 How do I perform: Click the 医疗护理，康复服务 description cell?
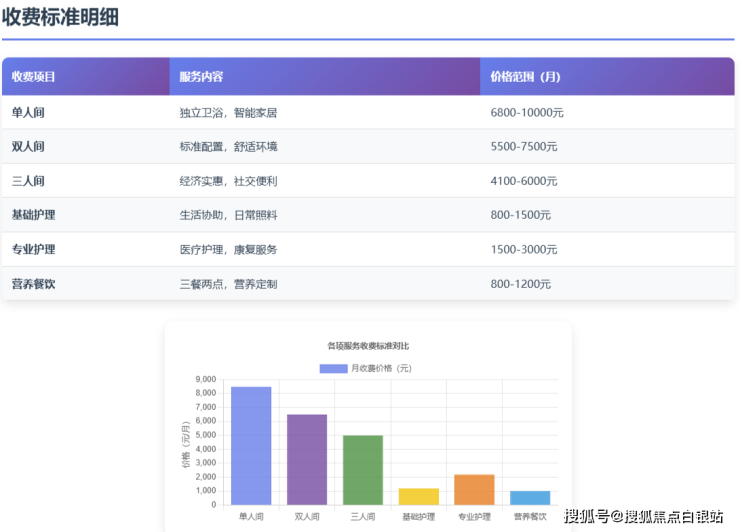coord(228,249)
